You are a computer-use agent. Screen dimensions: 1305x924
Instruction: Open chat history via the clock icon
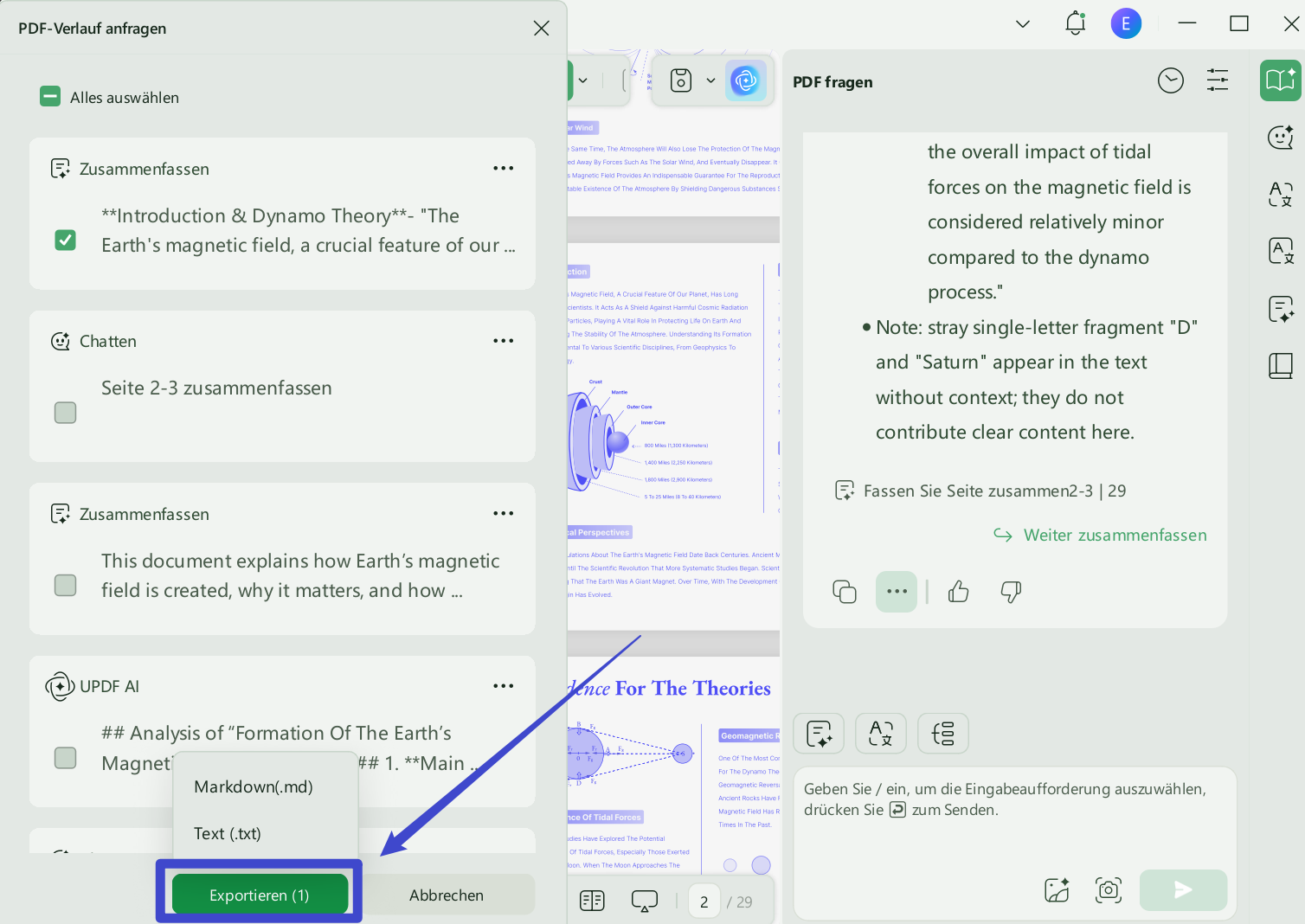tap(1171, 80)
